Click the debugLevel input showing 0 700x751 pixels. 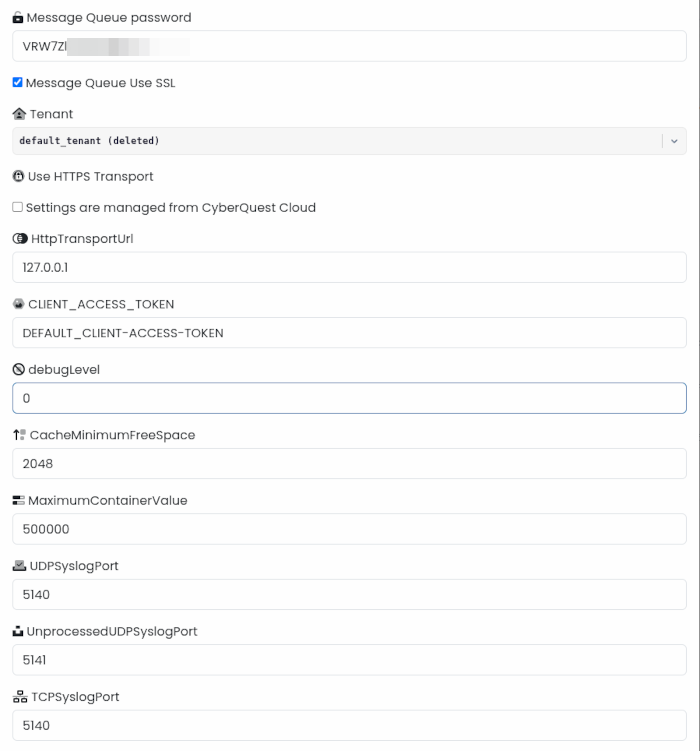coord(350,398)
